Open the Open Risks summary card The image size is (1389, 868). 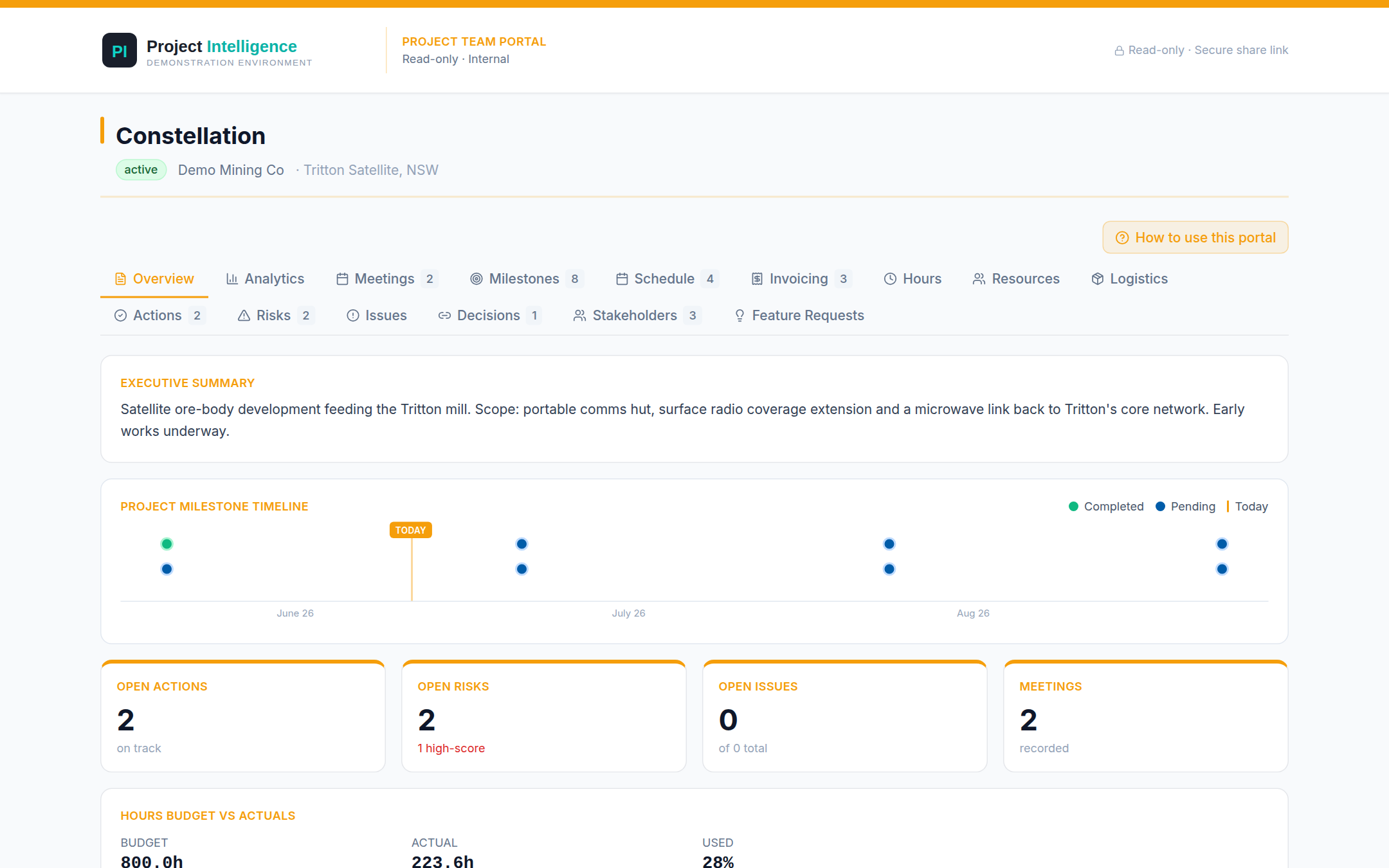[544, 716]
